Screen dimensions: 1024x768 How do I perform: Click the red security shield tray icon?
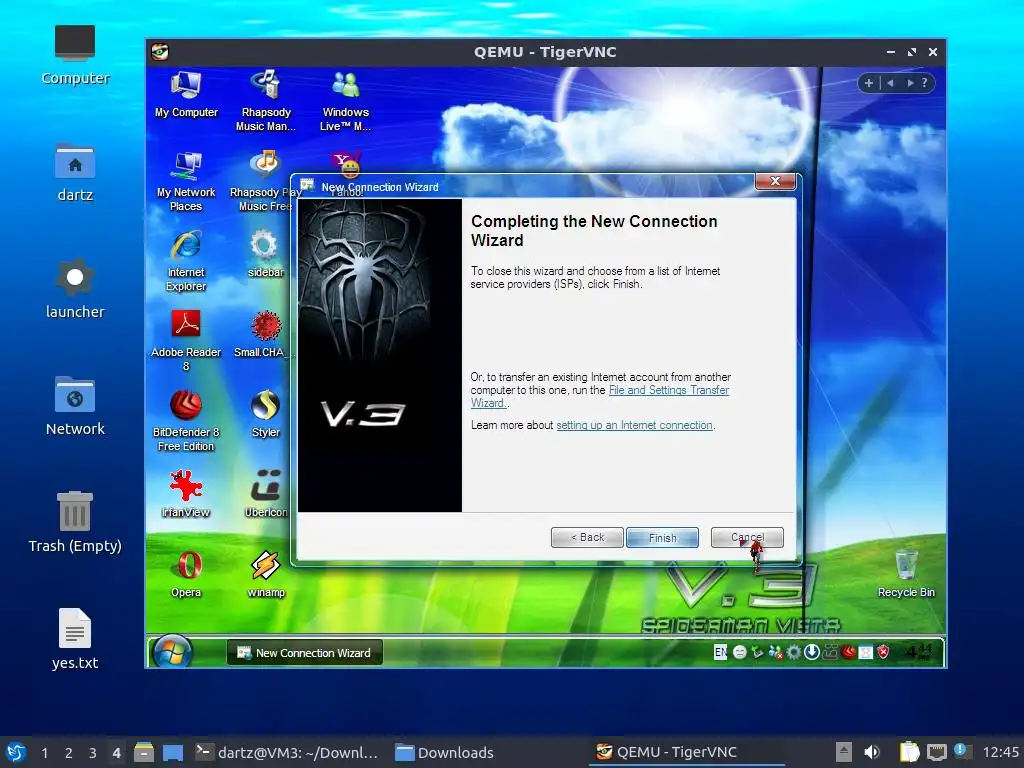(883, 652)
